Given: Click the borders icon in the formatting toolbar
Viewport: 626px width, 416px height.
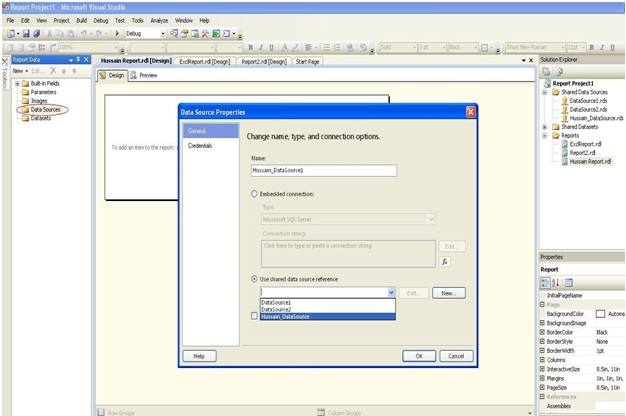Looking at the screenshot, I should (484, 48).
